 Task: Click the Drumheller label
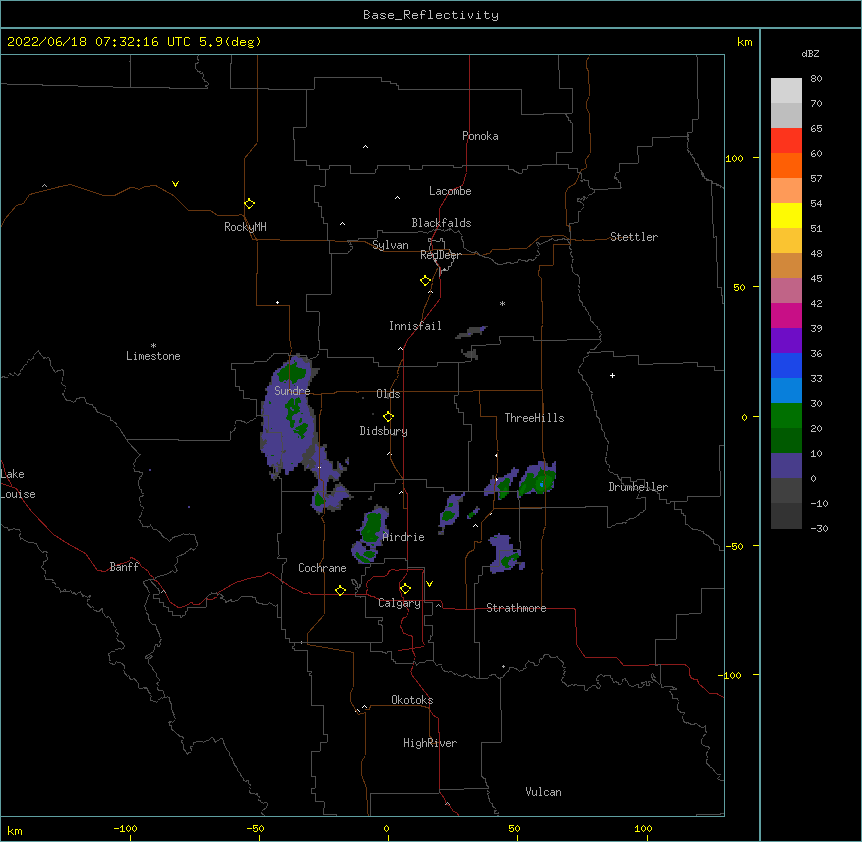click(x=638, y=487)
